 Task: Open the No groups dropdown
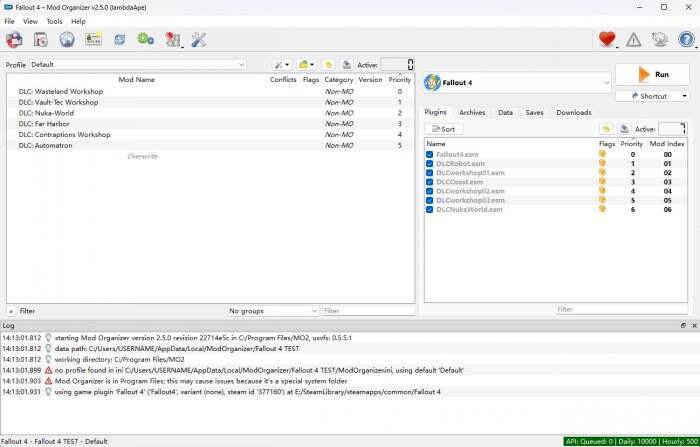pyautogui.click(x=272, y=311)
